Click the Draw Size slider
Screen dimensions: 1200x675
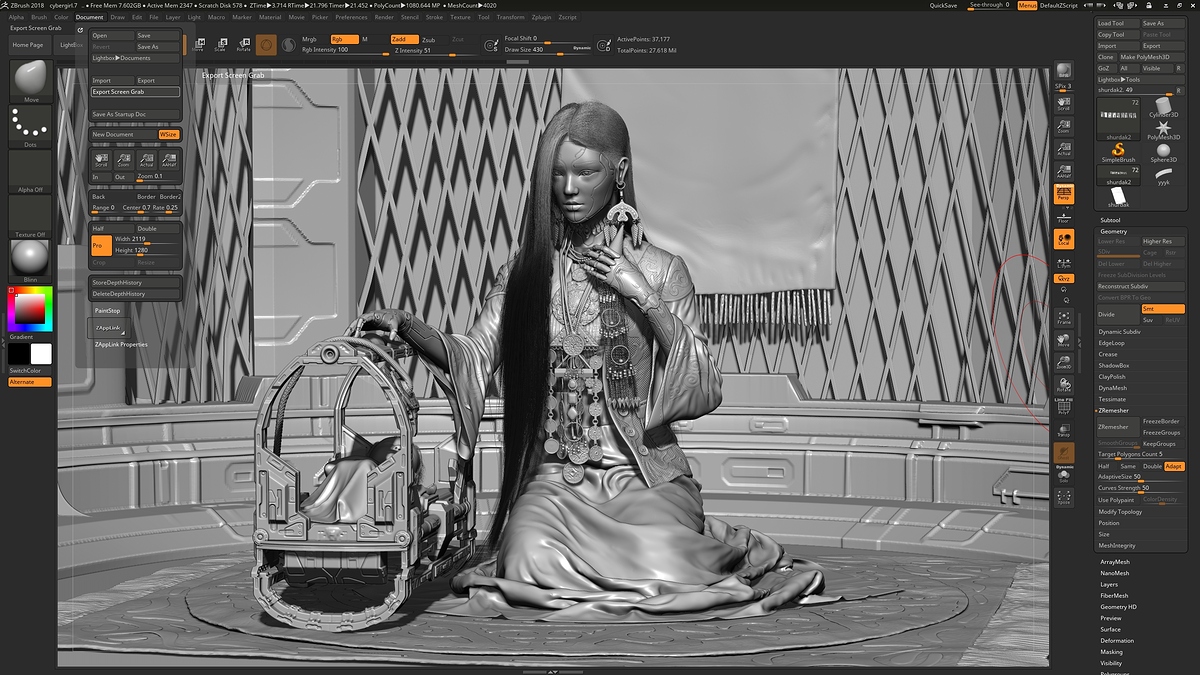tap(548, 49)
